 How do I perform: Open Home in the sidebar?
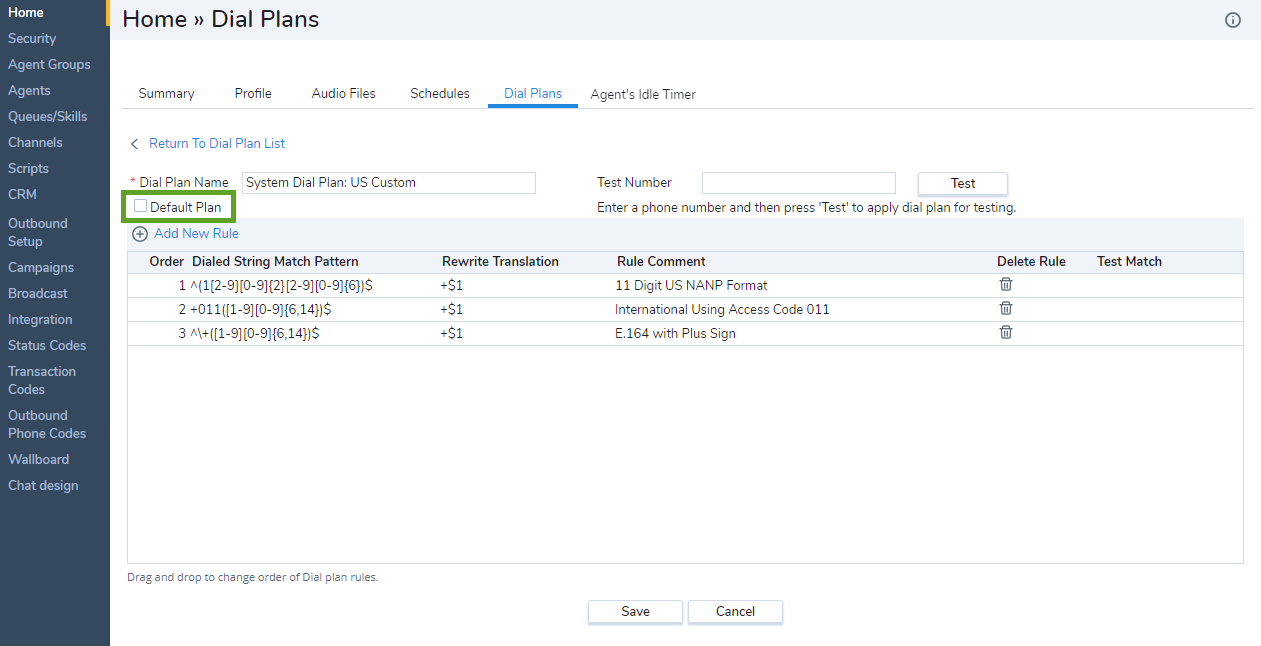pos(26,13)
